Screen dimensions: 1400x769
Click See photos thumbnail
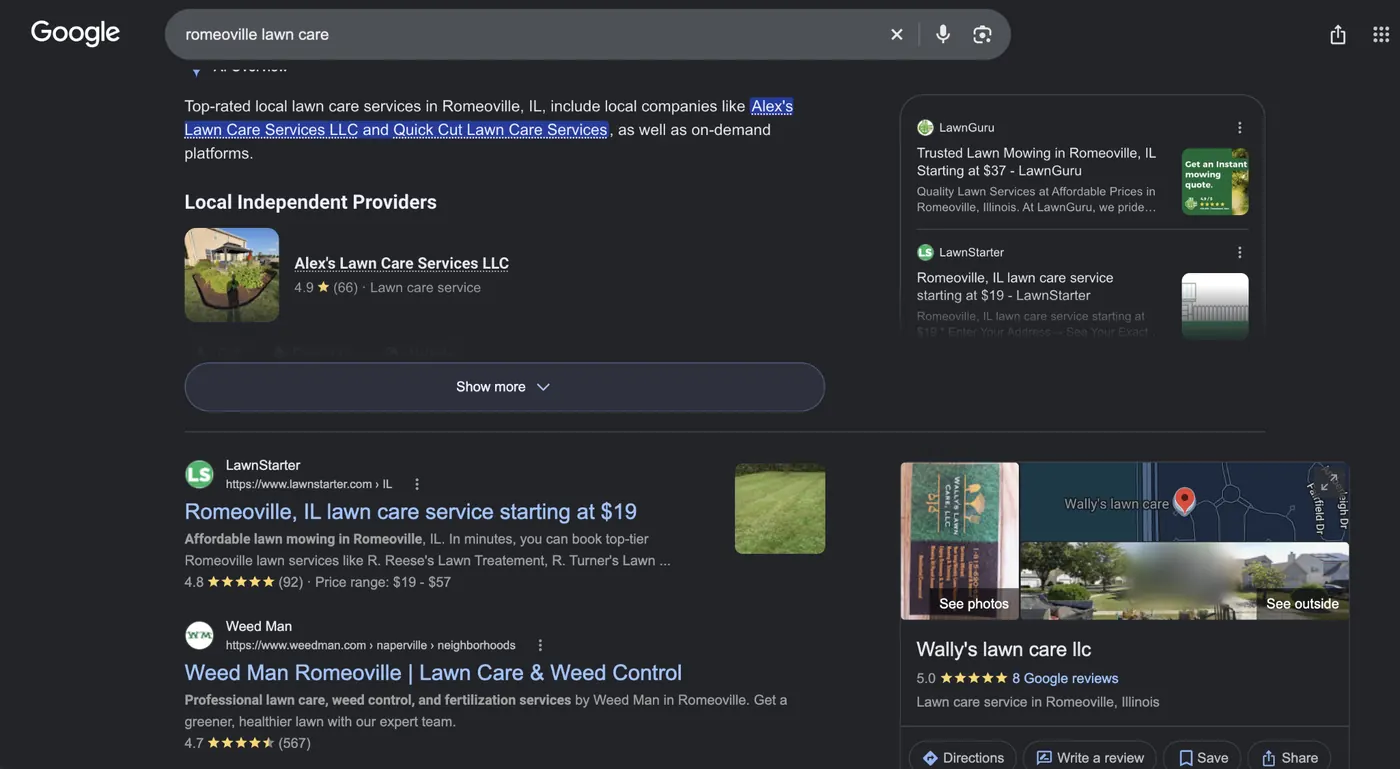[x=960, y=541]
